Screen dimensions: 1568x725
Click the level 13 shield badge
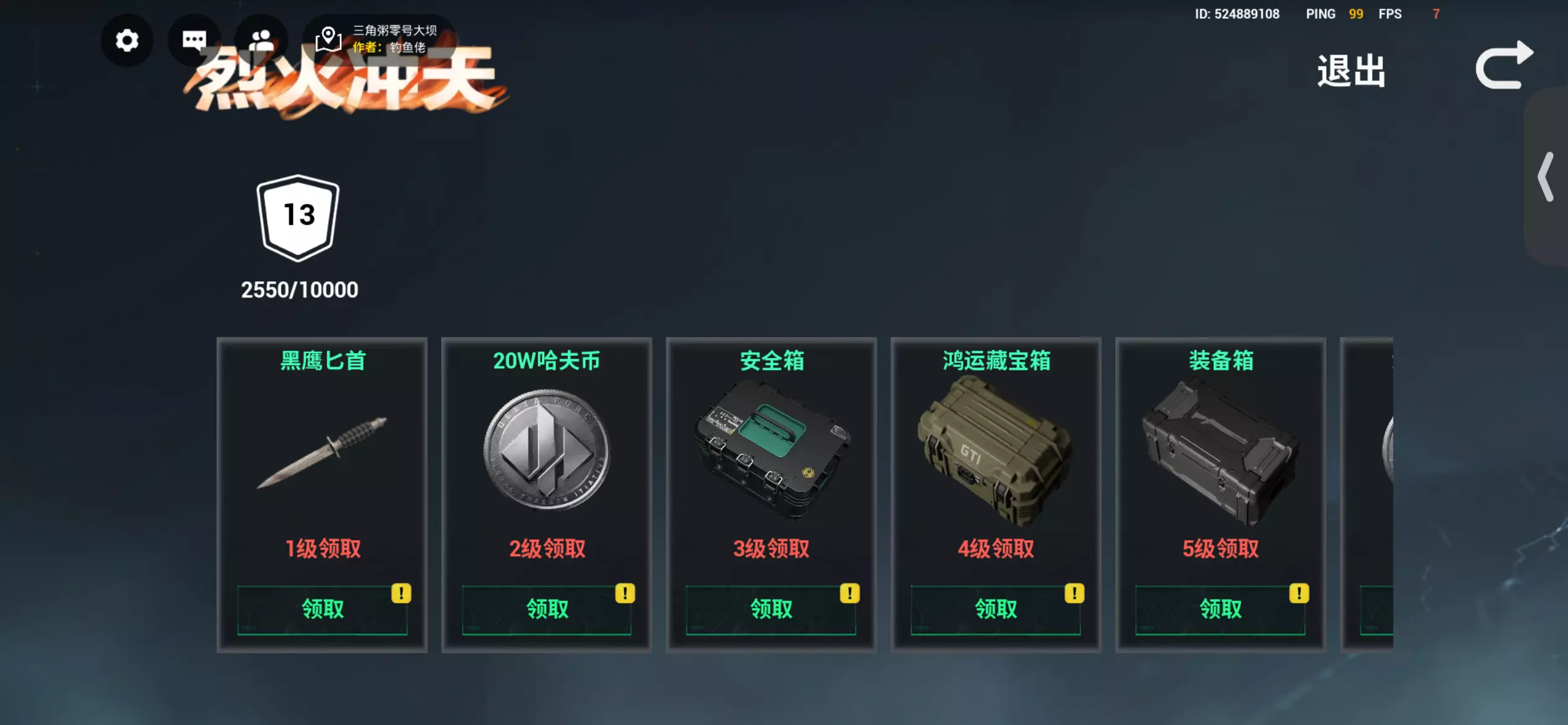coord(298,217)
